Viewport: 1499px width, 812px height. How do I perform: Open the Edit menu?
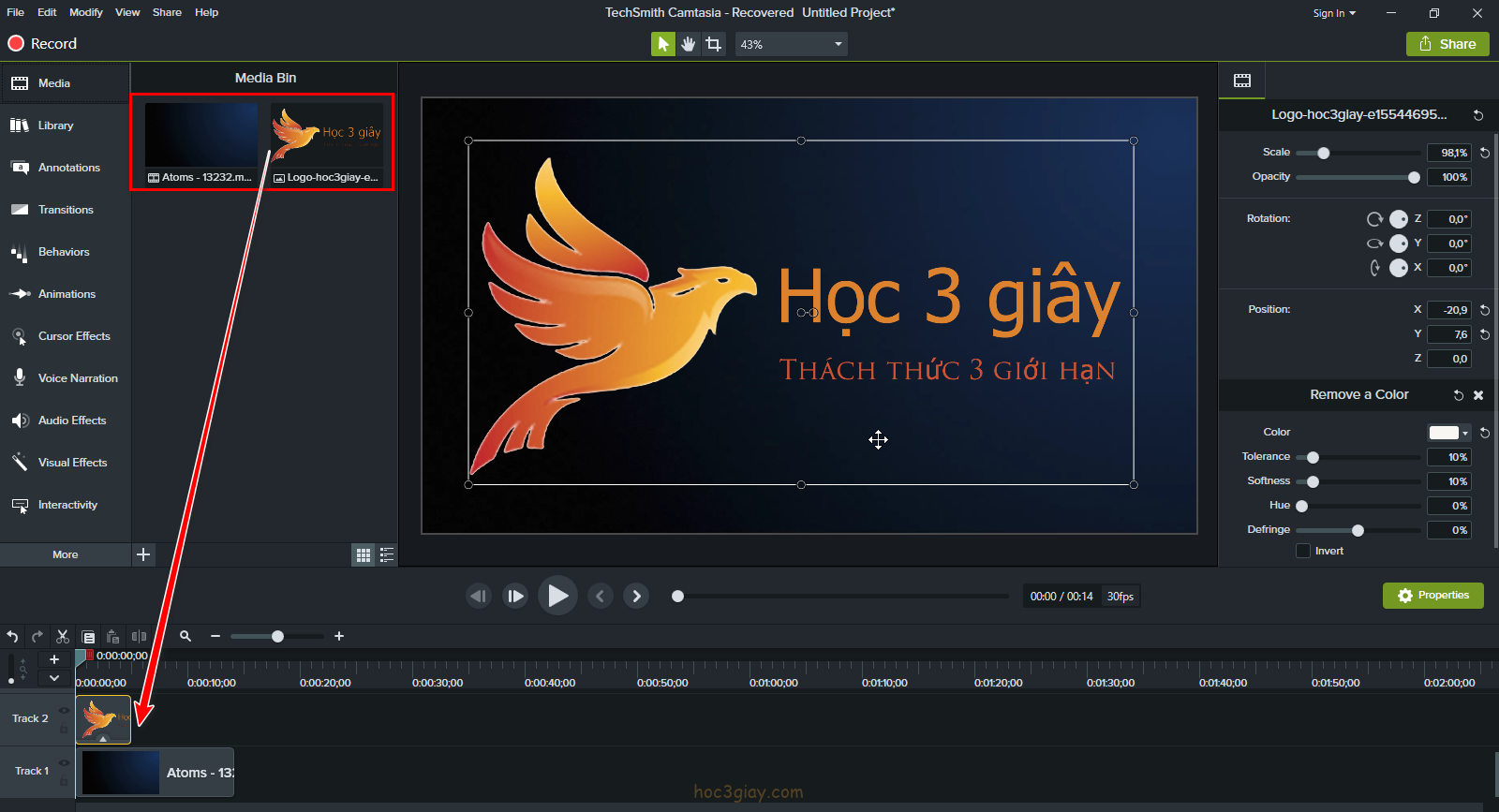[x=47, y=12]
